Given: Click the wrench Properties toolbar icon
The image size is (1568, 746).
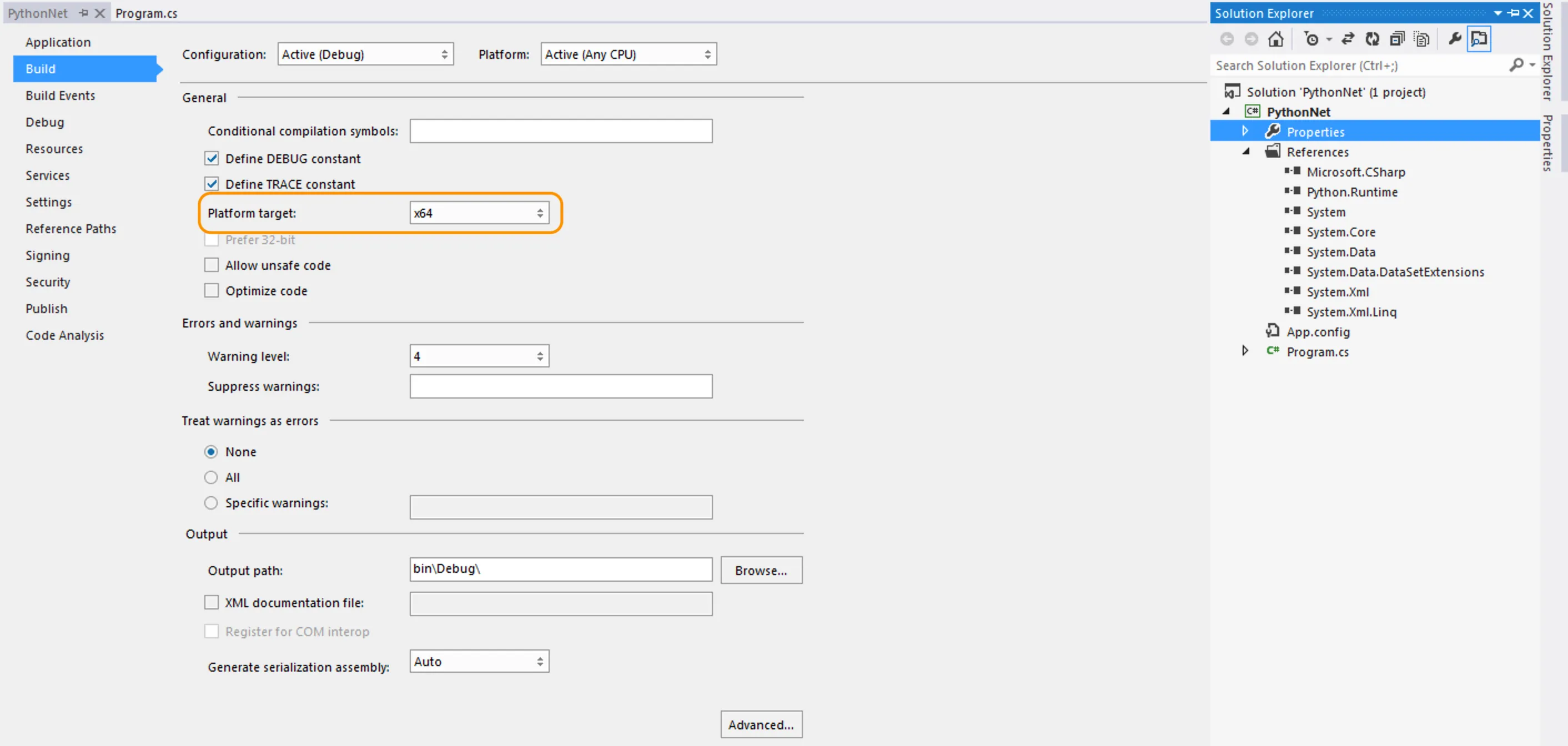Looking at the screenshot, I should pyautogui.click(x=1455, y=39).
